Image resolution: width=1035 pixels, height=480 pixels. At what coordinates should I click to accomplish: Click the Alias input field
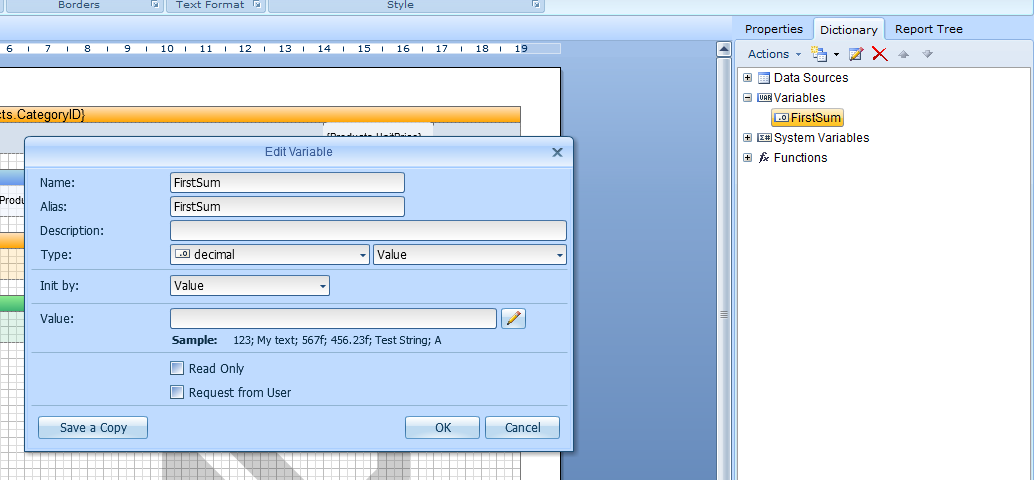287,207
